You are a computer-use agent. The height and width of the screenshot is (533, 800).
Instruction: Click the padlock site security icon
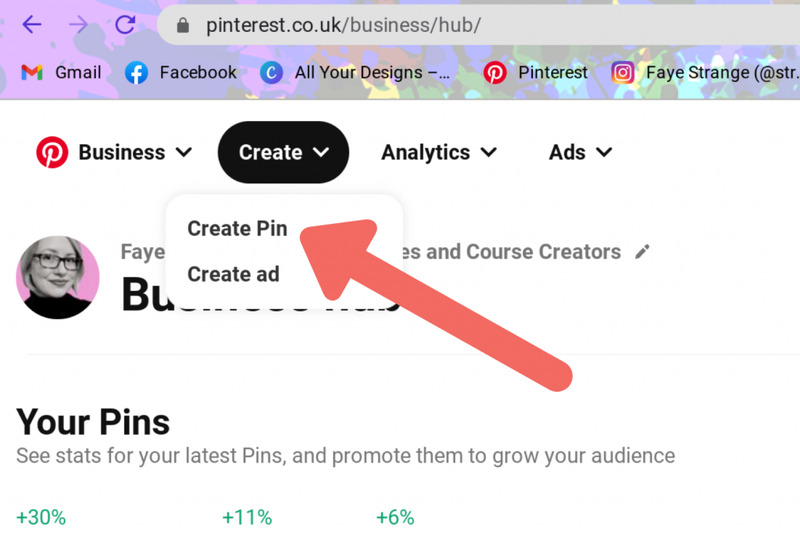coord(182,26)
